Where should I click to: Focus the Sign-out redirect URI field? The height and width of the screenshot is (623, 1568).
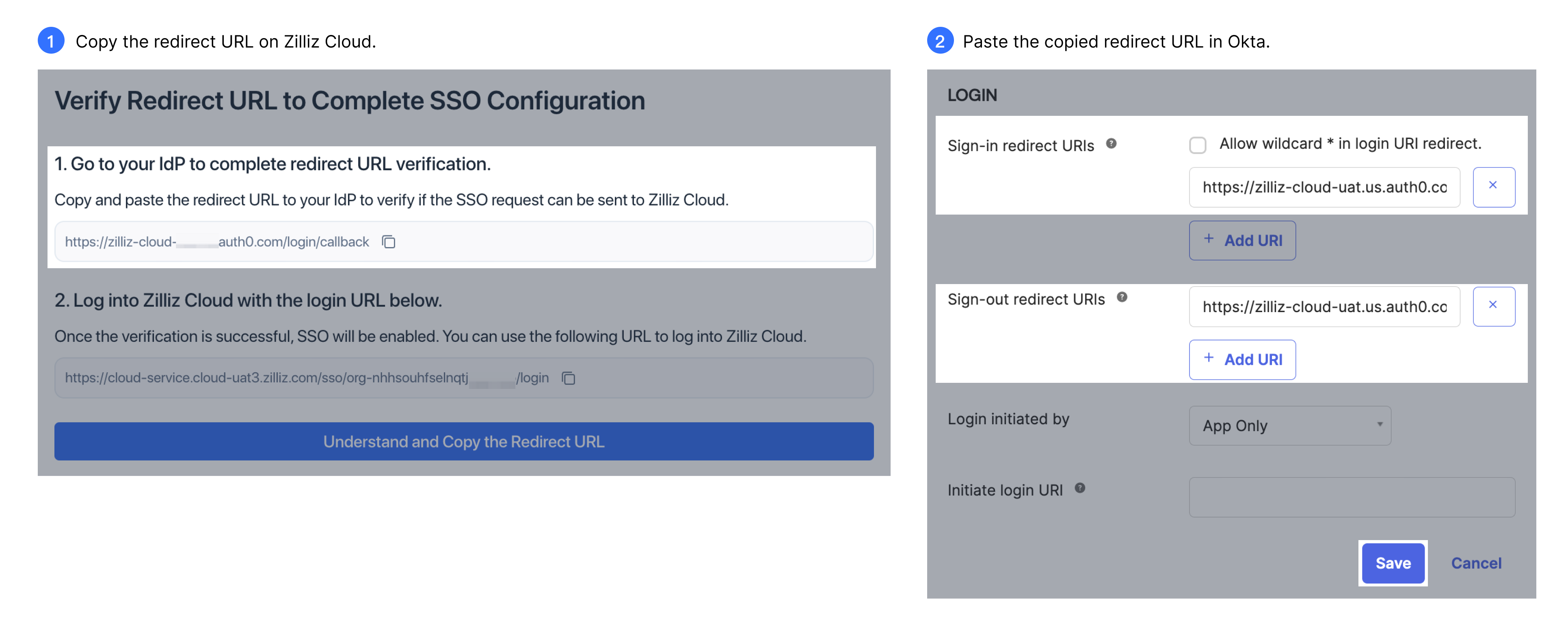coord(1324,306)
